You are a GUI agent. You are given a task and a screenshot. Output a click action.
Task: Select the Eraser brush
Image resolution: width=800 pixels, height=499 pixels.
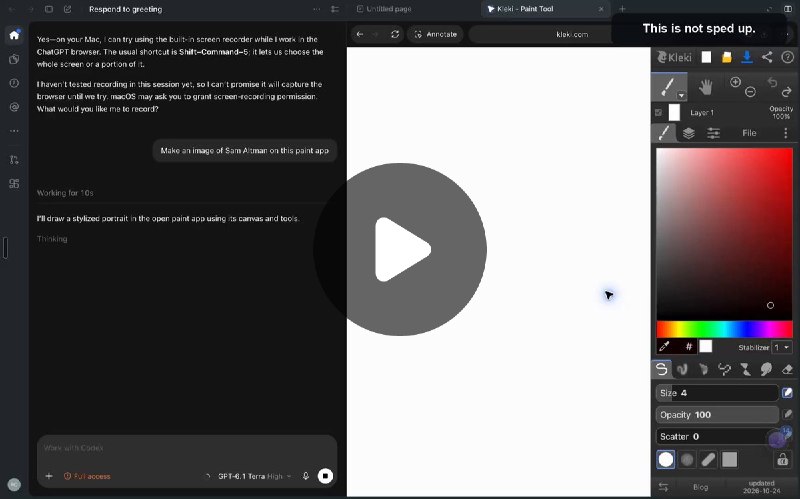point(787,369)
